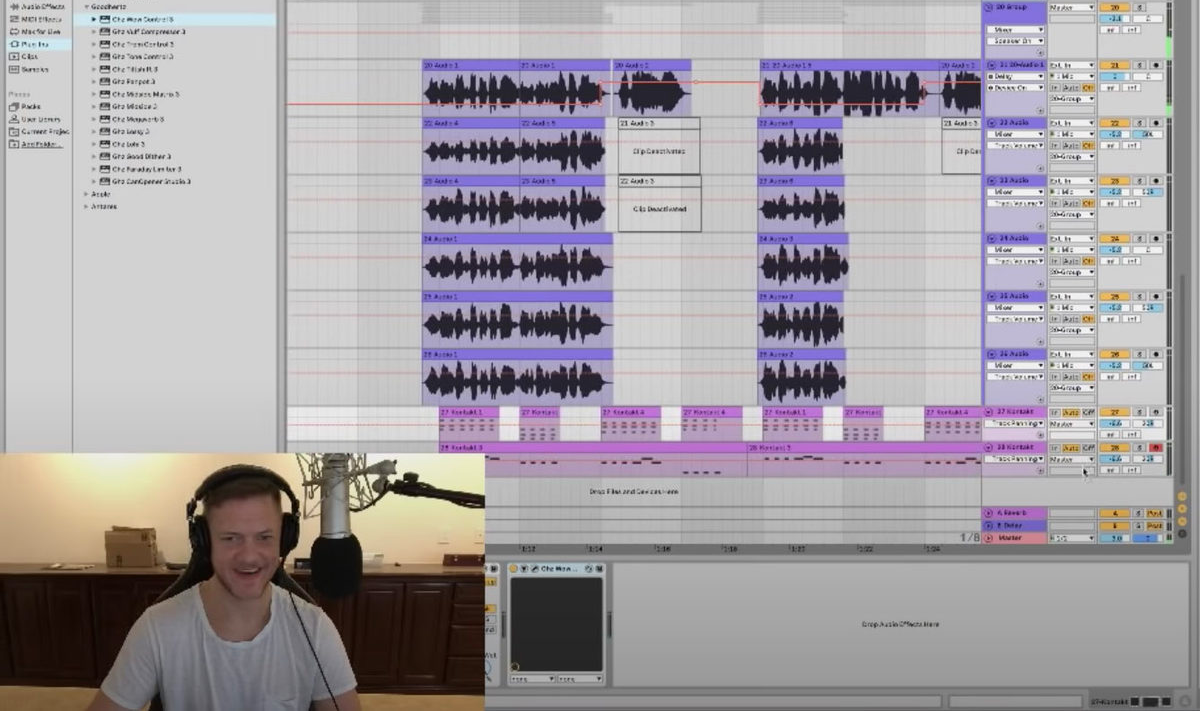Screen dimensions: 1200x711
Task: Disarm the 28 Kontakt track
Action: 1156,448
